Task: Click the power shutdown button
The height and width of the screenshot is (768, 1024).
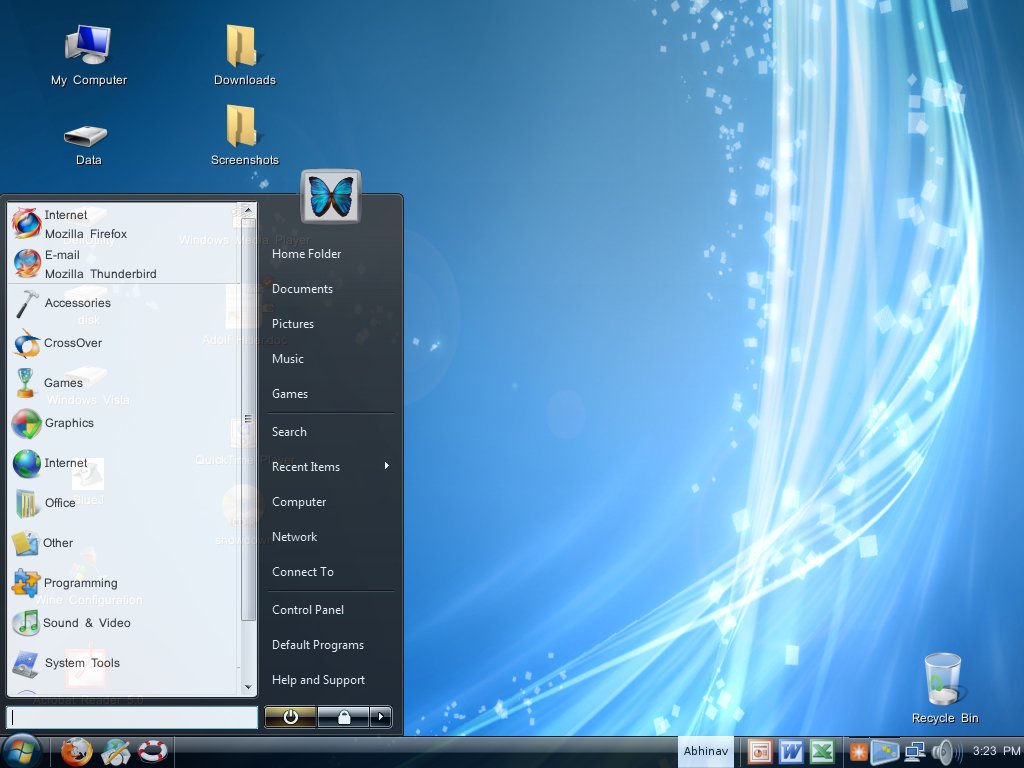Action: click(x=291, y=717)
